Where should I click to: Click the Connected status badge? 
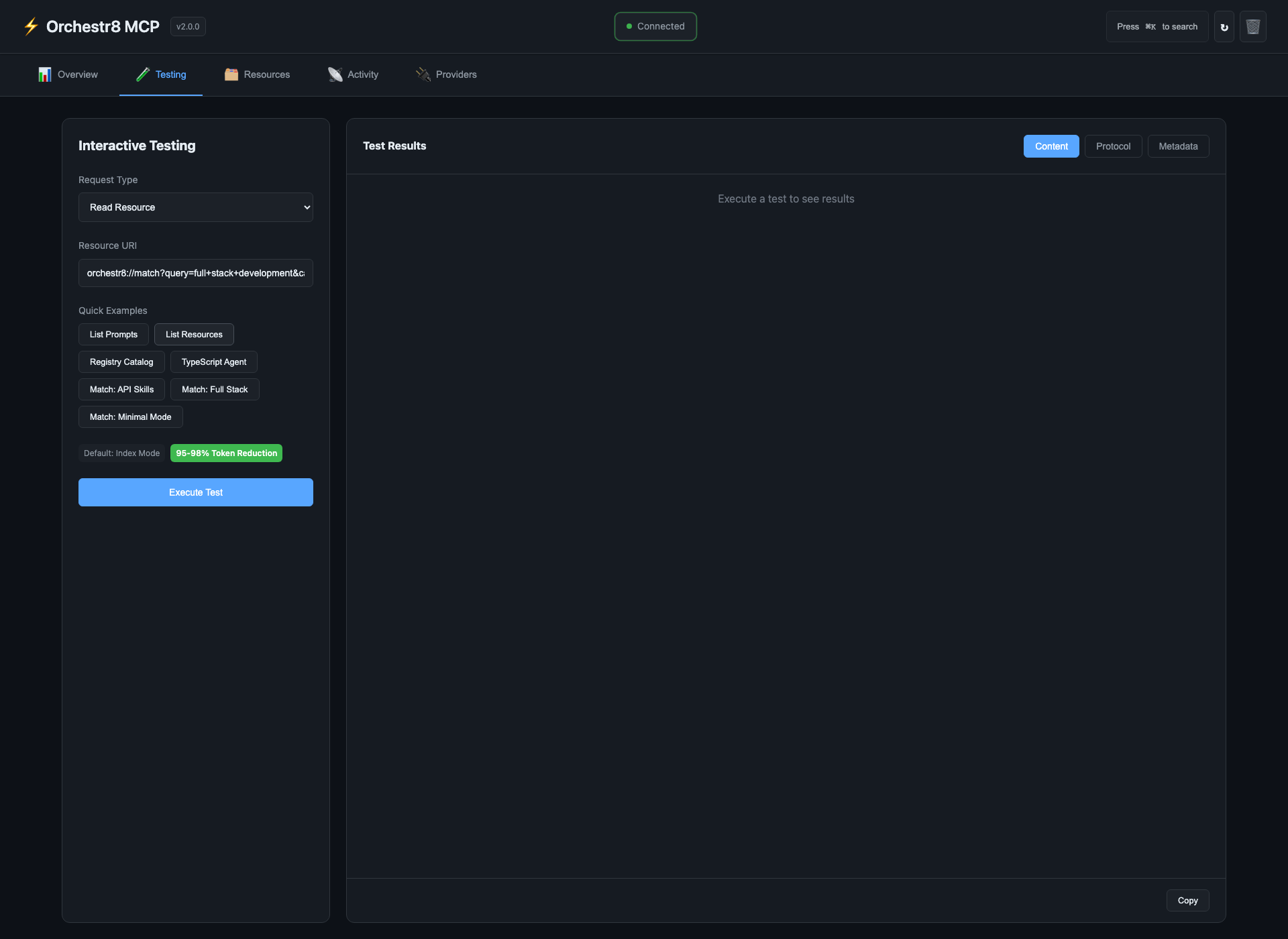(655, 27)
